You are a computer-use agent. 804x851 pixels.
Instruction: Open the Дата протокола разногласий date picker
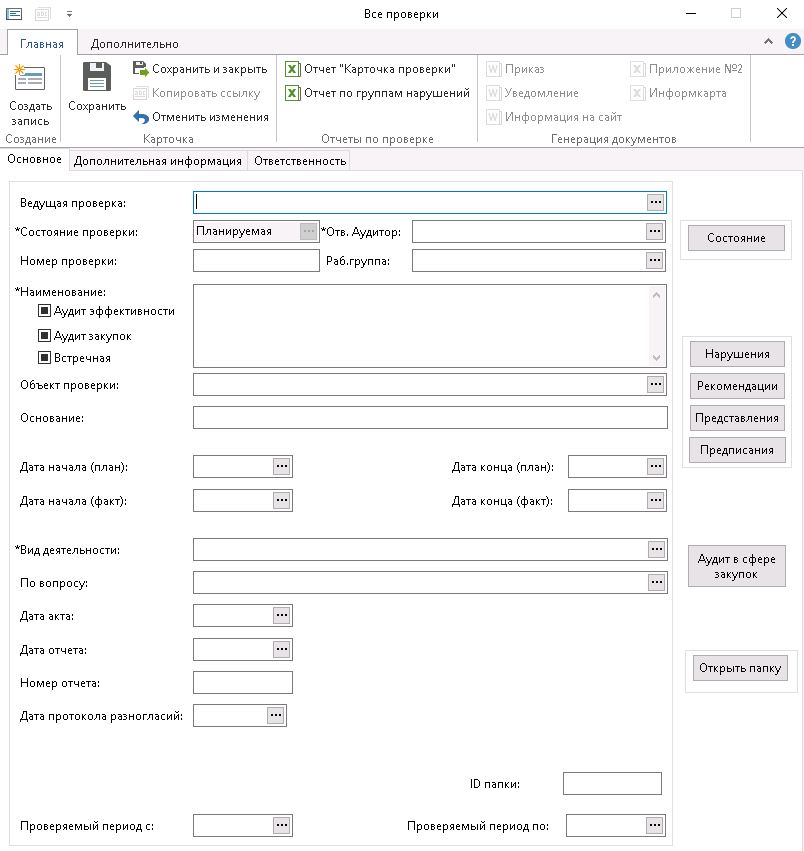[x=276, y=715]
